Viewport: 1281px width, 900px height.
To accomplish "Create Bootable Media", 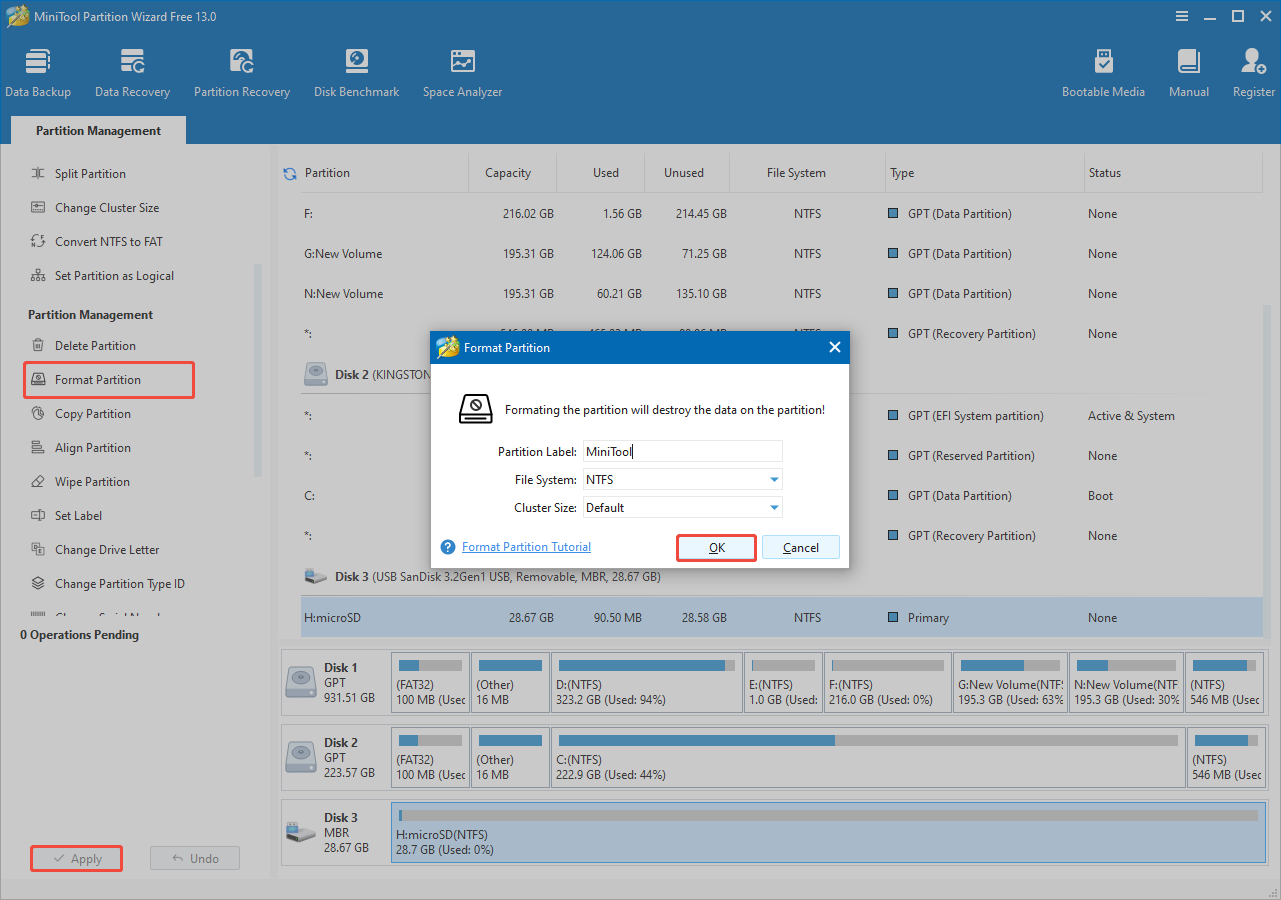I will coord(1103,70).
